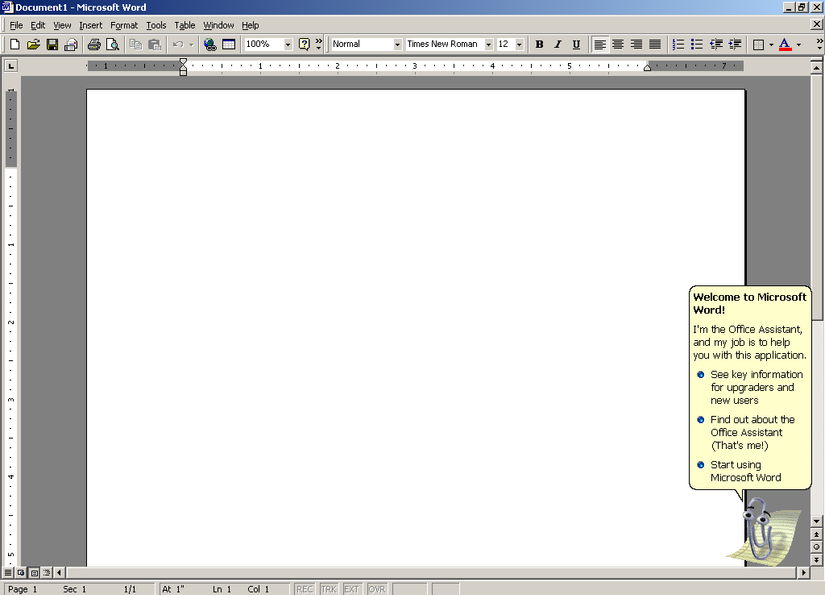
Task: Toggle italic formatting
Action: click(x=558, y=44)
